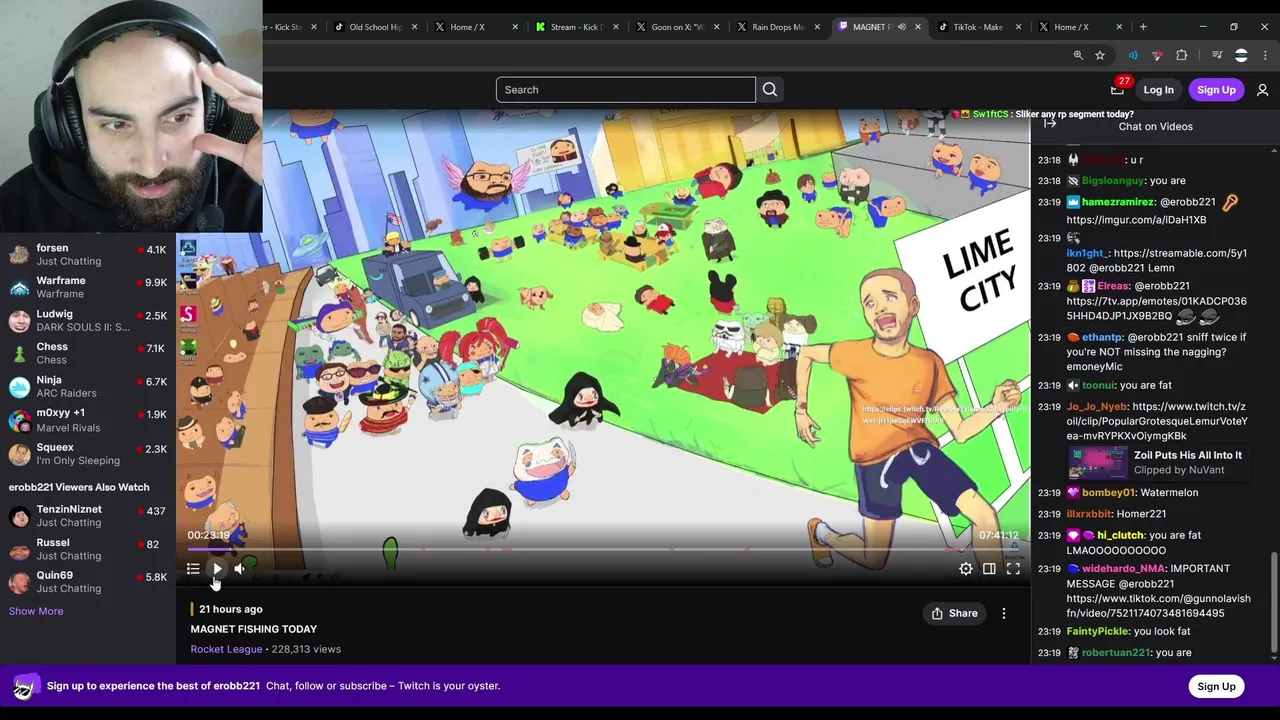Open m0xyy's Marvel Rivals stream

88,421
